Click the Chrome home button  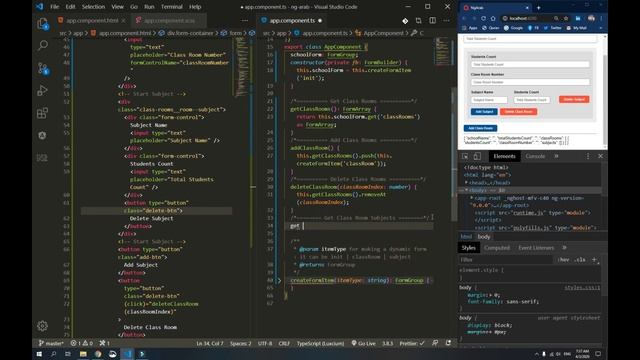(493, 18)
